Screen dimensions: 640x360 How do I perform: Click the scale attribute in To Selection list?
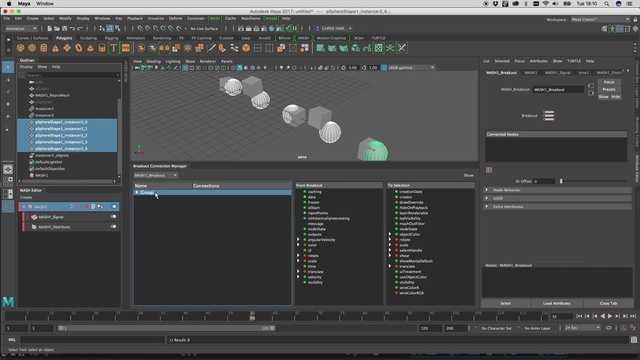[x=404, y=245]
